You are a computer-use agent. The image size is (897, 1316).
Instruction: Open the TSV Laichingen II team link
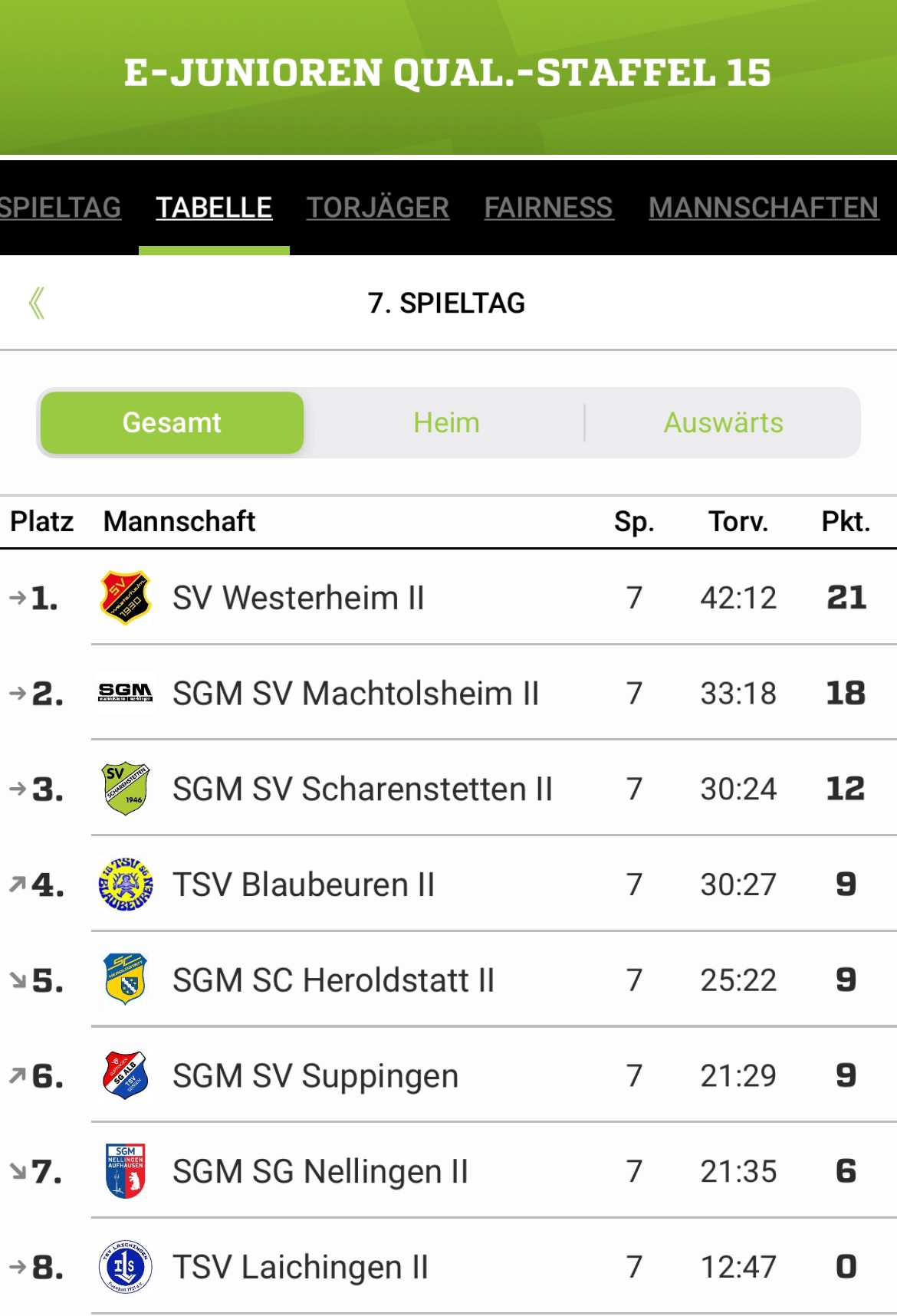[x=301, y=1266]
